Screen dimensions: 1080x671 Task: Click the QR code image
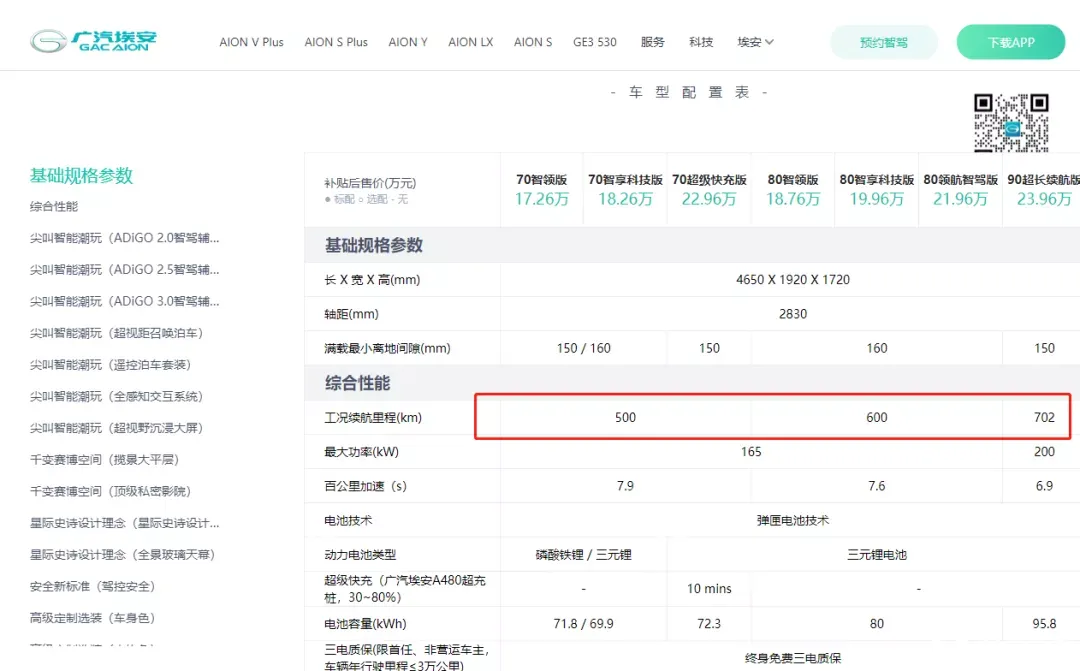point(1011,123)
